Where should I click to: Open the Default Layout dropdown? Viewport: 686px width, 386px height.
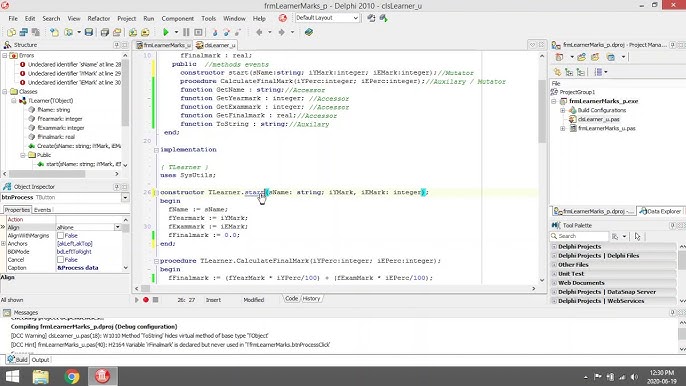(x=356, y=18)
